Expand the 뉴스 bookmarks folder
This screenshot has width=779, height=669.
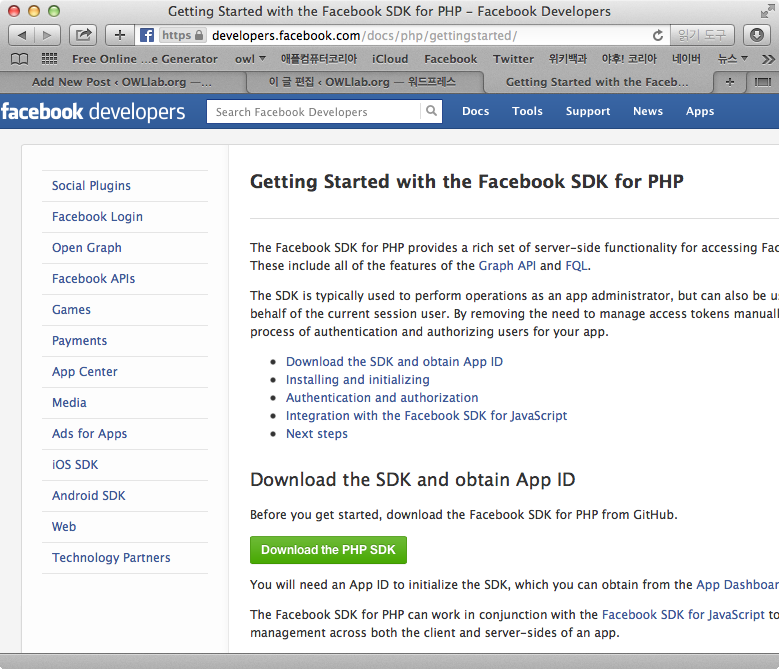(732, 59)
